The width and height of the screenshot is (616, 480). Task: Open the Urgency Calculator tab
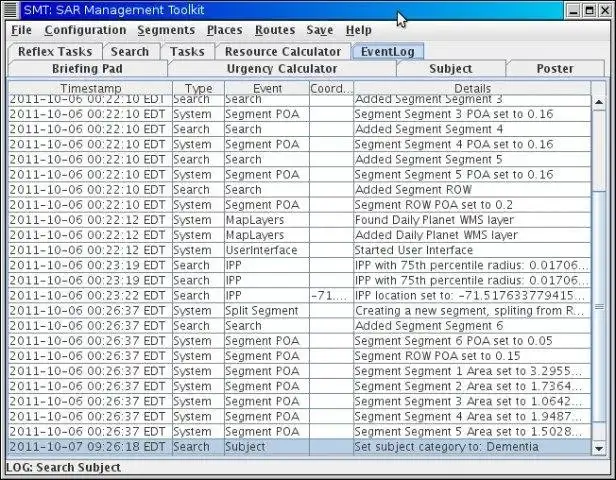(x=282, y=68)
